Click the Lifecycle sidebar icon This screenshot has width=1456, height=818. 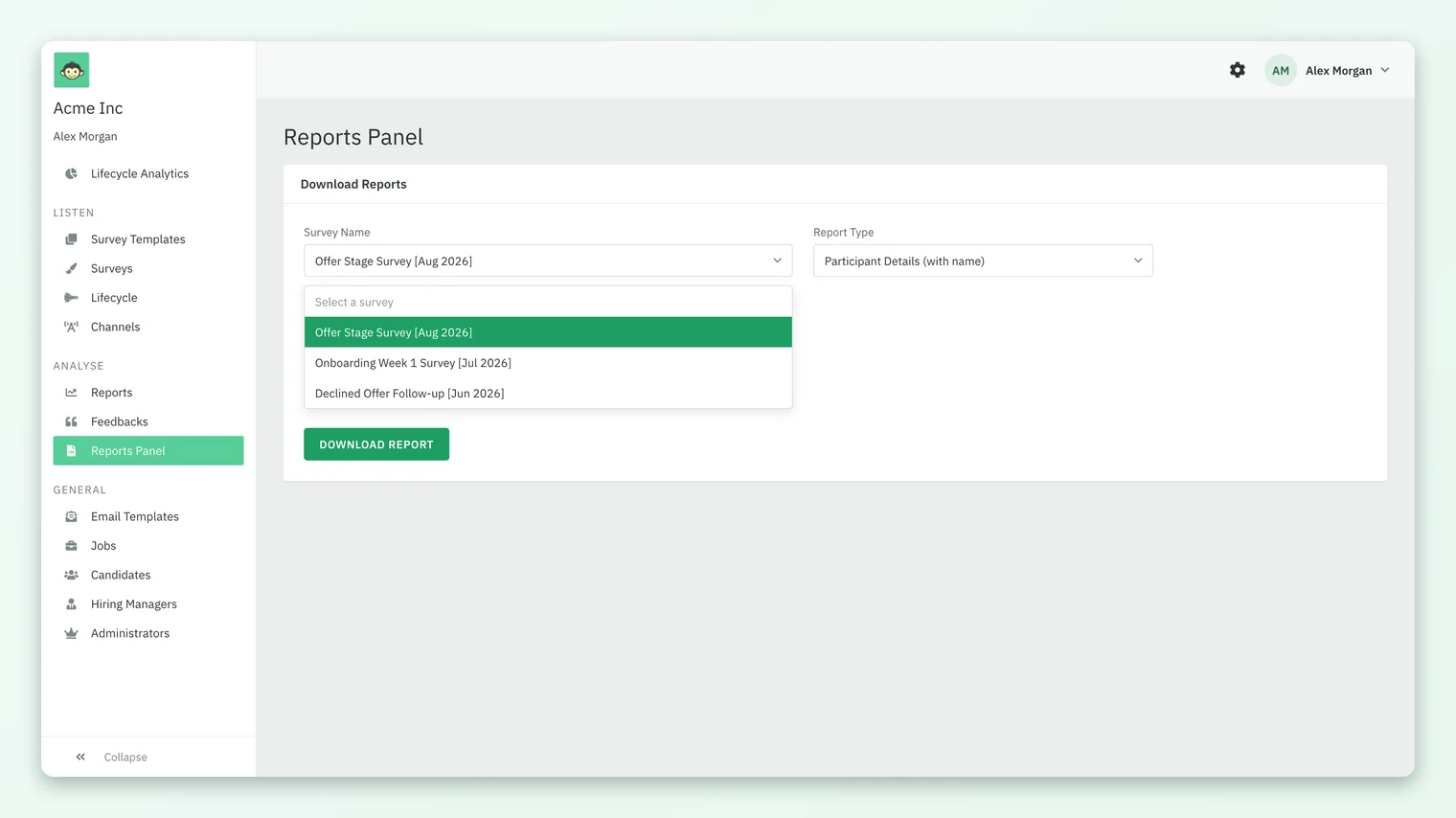coord(71,298)
